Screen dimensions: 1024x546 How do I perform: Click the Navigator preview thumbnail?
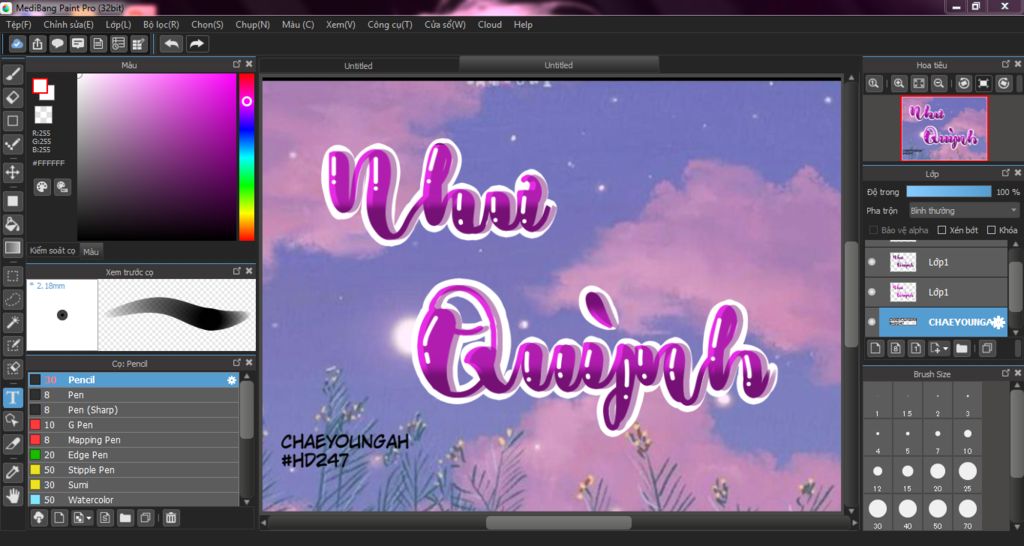pyautogui.click(x=944, y=128)
